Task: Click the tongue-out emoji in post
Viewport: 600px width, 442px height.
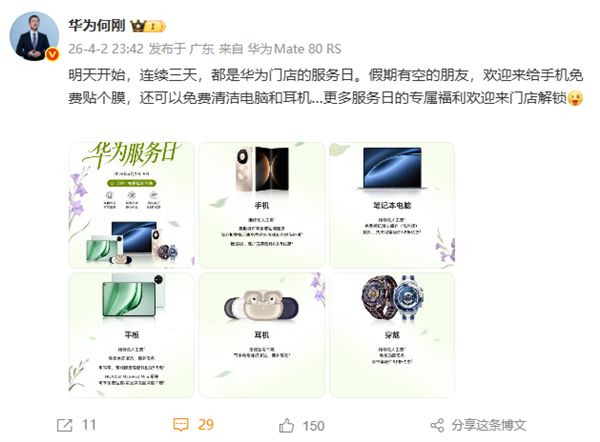Action: [575, 98]
